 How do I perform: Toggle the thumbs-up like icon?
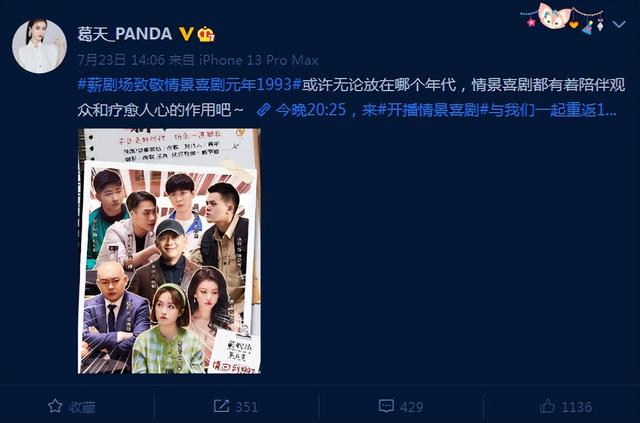[547, 406]
